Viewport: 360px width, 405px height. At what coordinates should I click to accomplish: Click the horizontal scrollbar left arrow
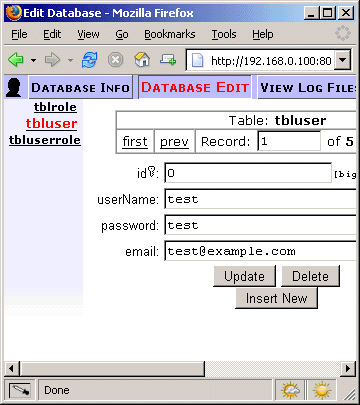[x=12, y=369]
